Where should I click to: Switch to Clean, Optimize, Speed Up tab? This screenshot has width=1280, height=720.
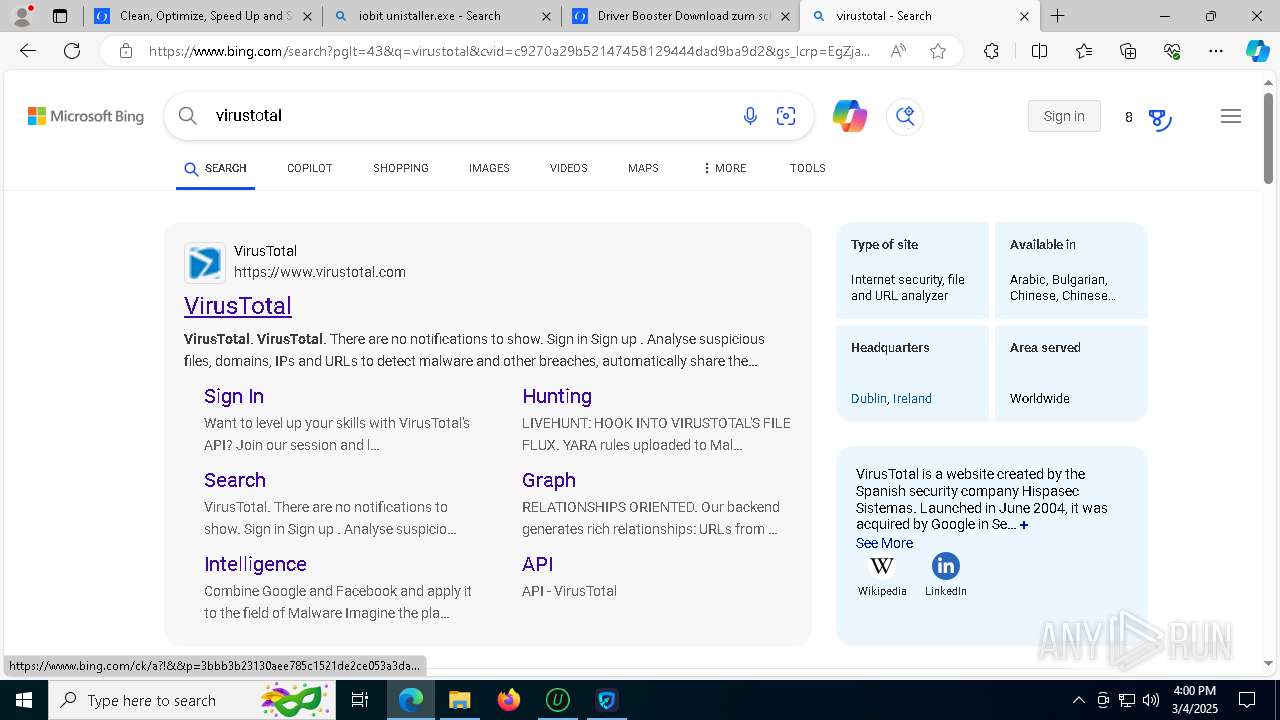coord(203,16)
